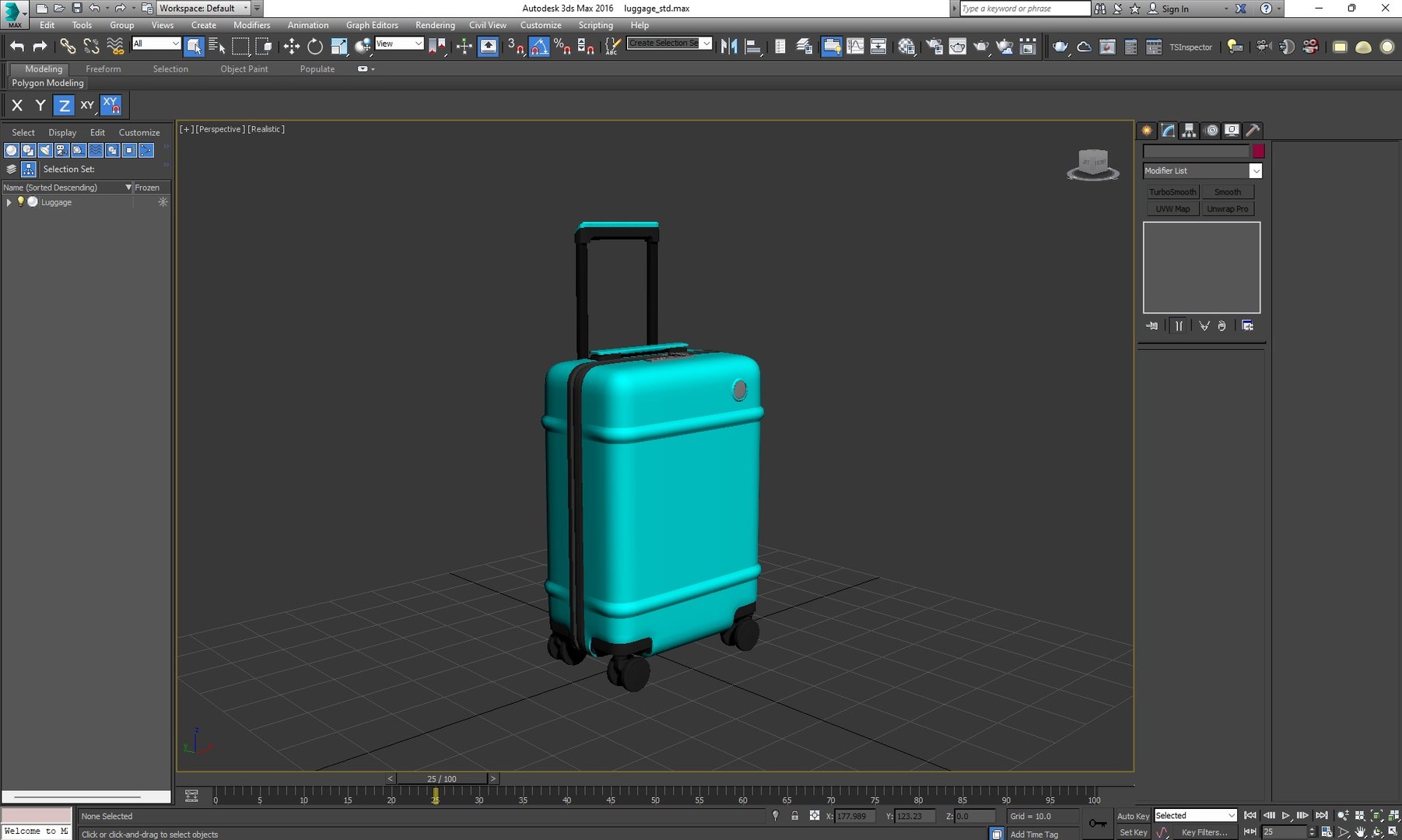Open the selection filter All dropdown

156,44
